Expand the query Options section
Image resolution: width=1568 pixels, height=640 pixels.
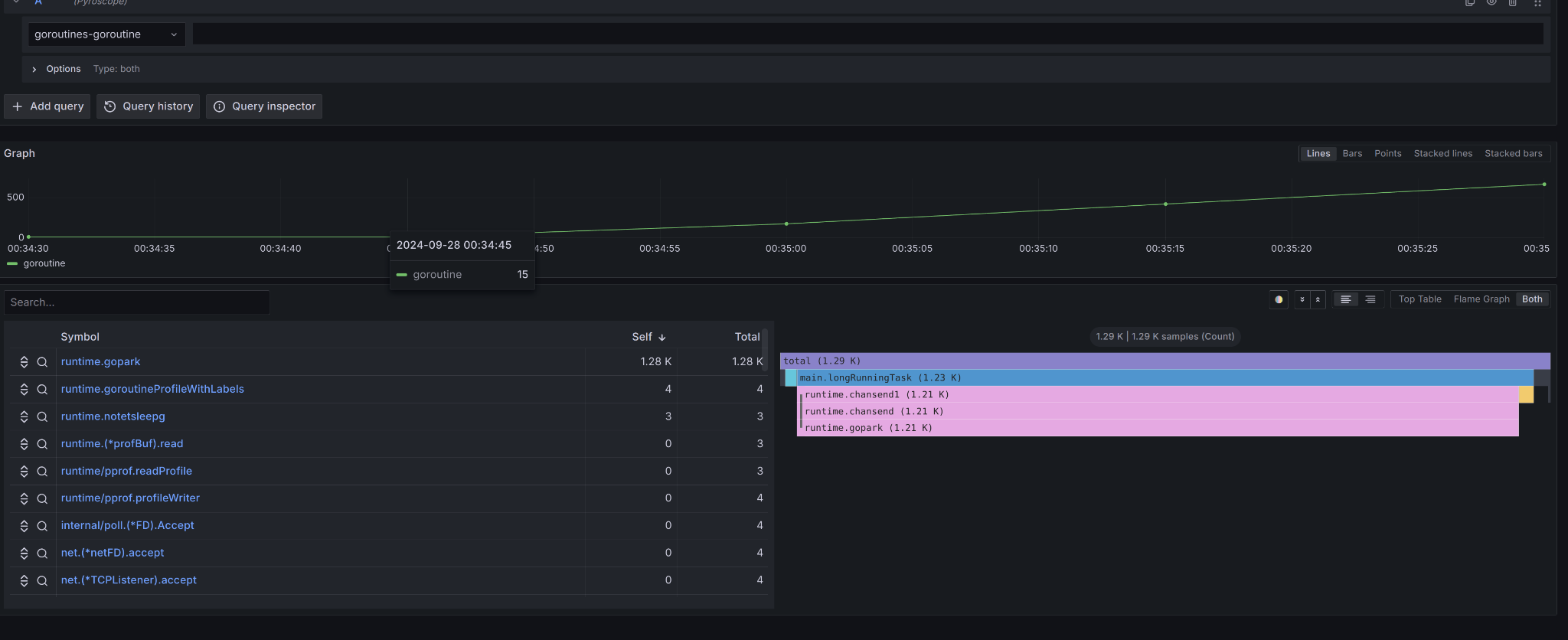click(x=34, y=69)
